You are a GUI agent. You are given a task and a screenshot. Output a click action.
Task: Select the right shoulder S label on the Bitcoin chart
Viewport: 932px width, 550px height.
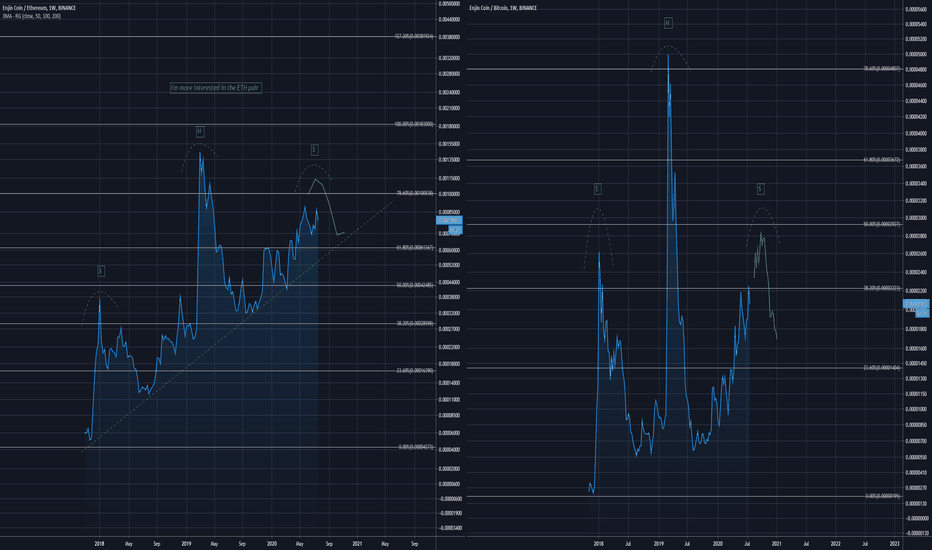(x=760, y=189)
